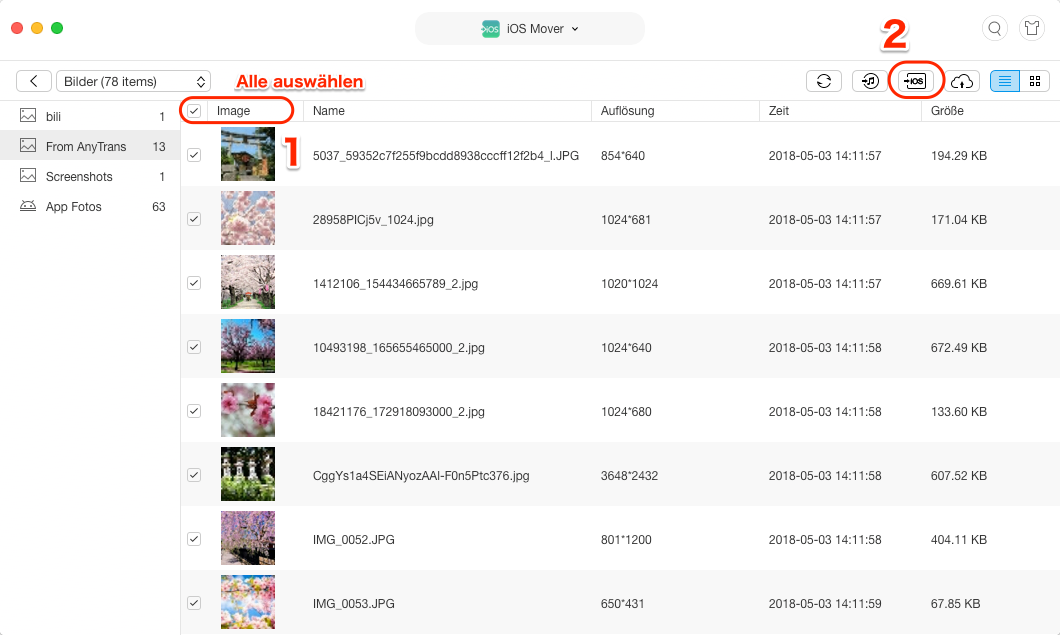The height and width of the screenshot is (635, 1060).
Task: Click the bili album picture icon
Action: (28, 116)
